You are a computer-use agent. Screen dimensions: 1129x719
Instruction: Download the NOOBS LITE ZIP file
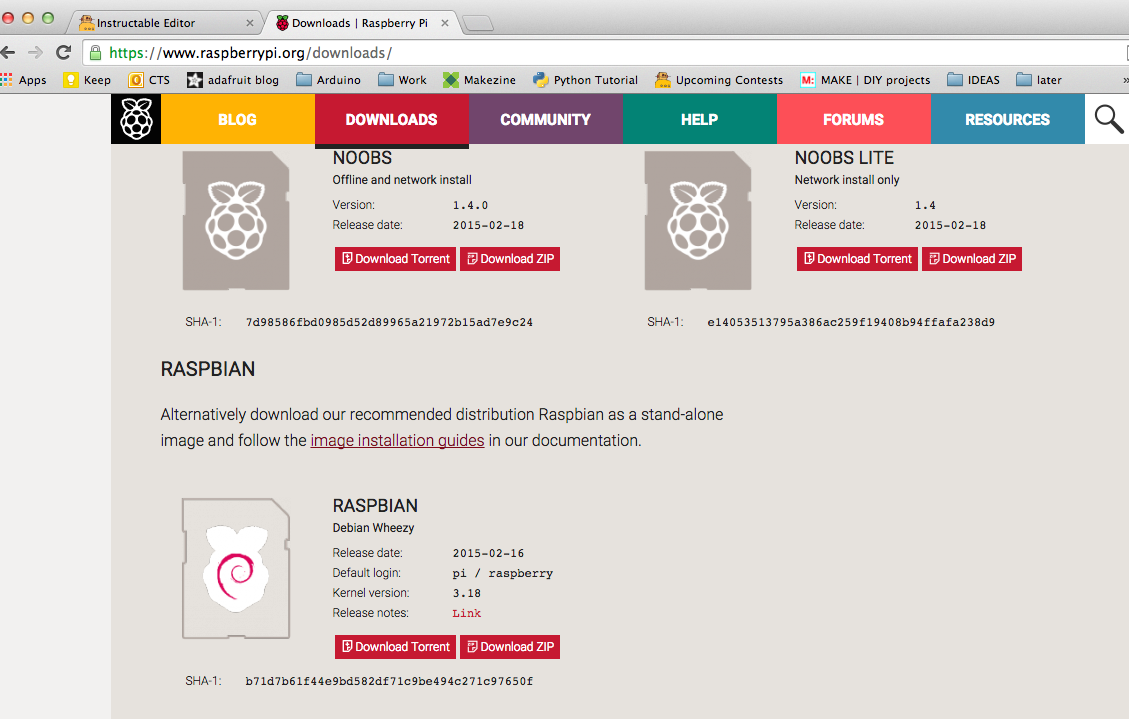[972, 258]
